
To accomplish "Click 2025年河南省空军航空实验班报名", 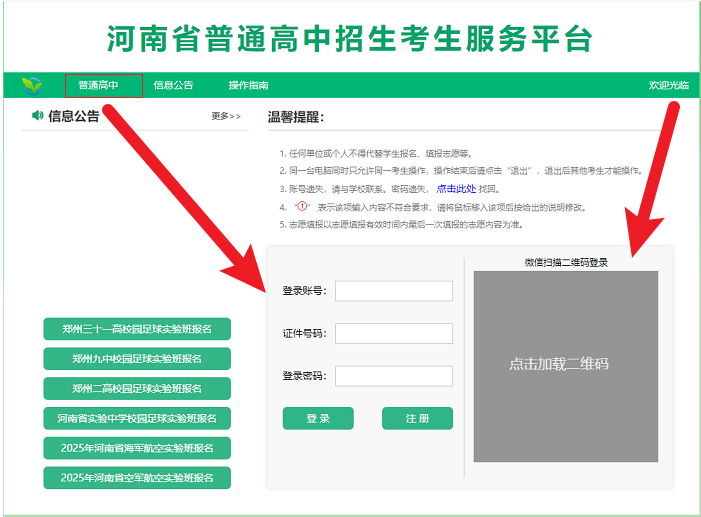I will (137, 478).
